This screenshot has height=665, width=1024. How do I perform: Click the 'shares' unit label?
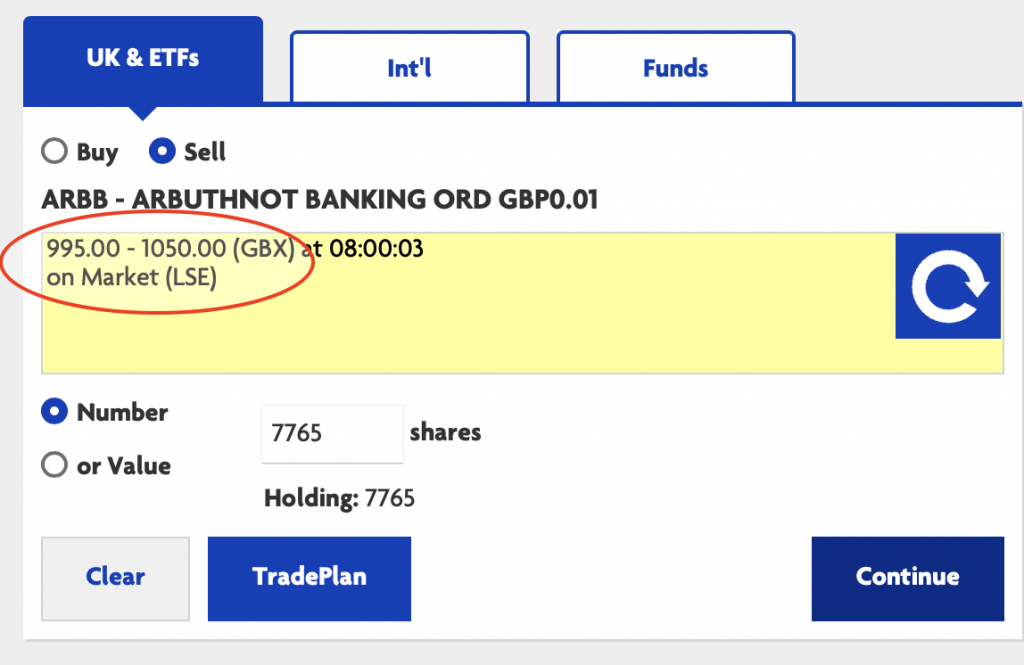tap(445, 433)
